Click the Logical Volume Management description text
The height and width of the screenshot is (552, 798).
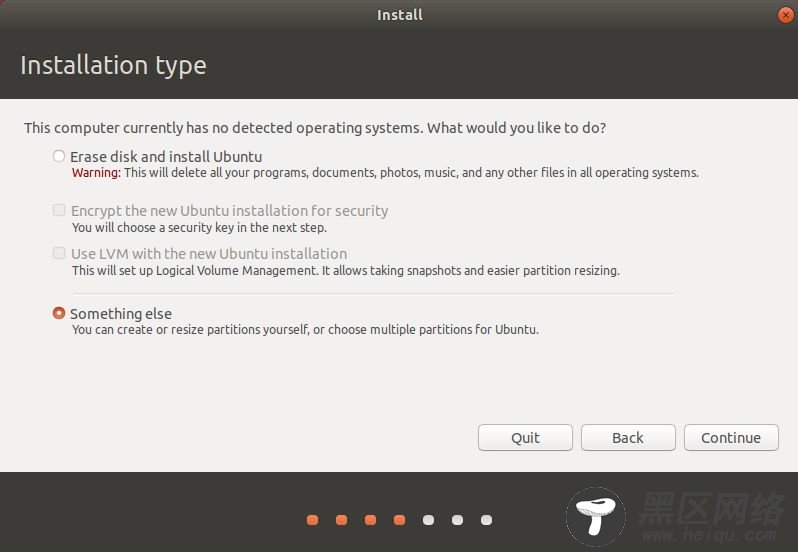[346, 270]
